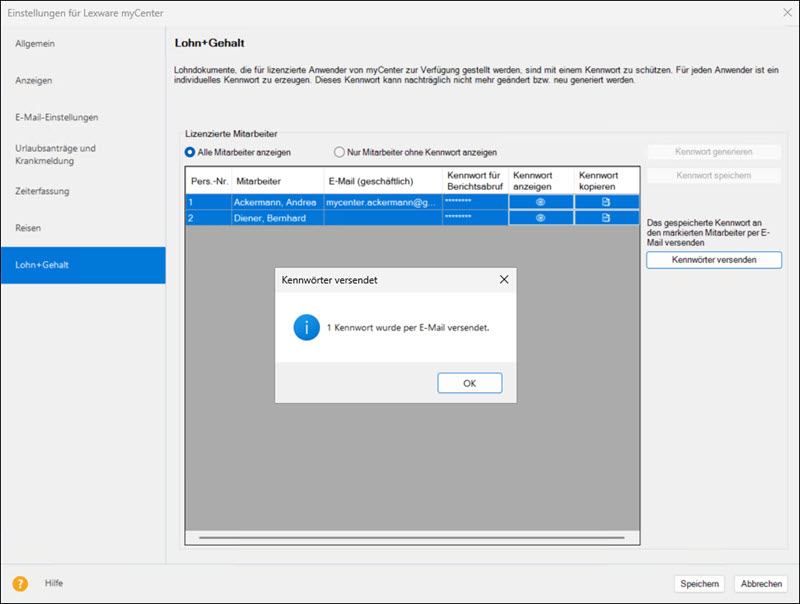Viewport: 800px width, 604px height.
Task: Select the Lohn+Gehalt section
Action: tap(83, 265)
